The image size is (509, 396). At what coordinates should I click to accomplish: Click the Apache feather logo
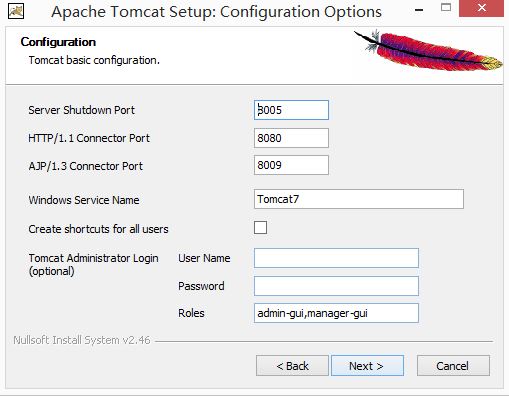point(429,50)
